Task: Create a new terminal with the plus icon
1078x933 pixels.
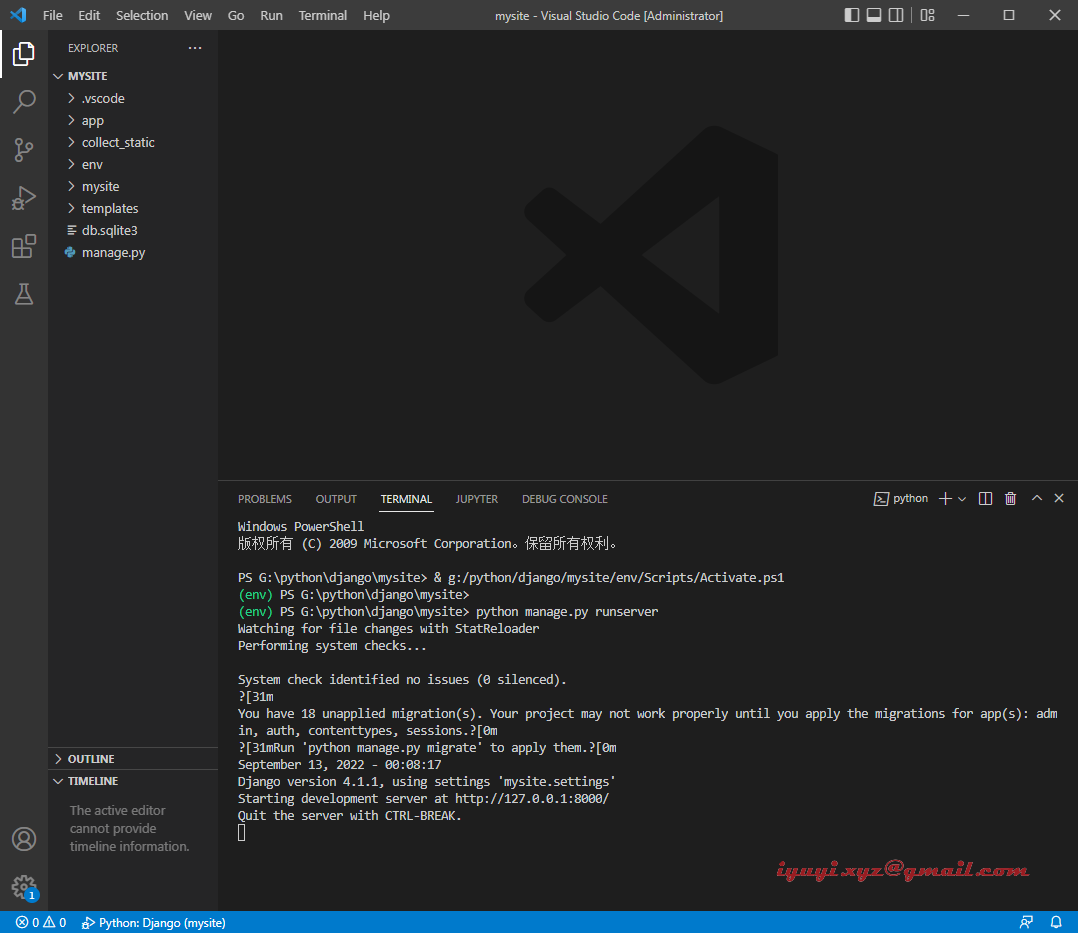Action: point(943,498)
